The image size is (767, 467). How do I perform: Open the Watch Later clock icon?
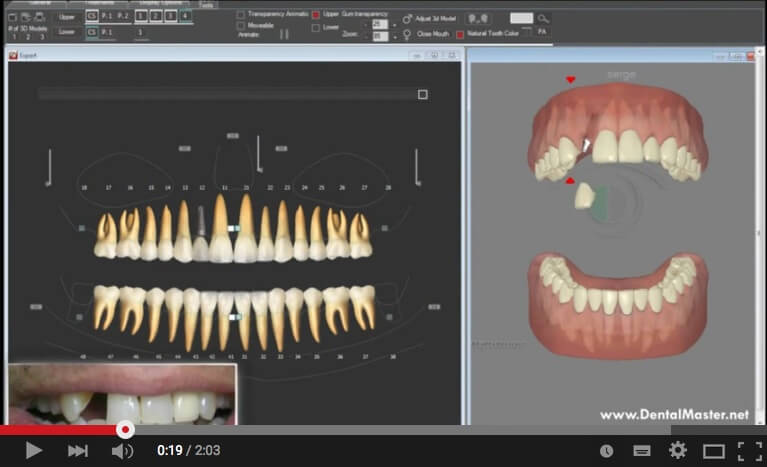(x=606, y=451)
